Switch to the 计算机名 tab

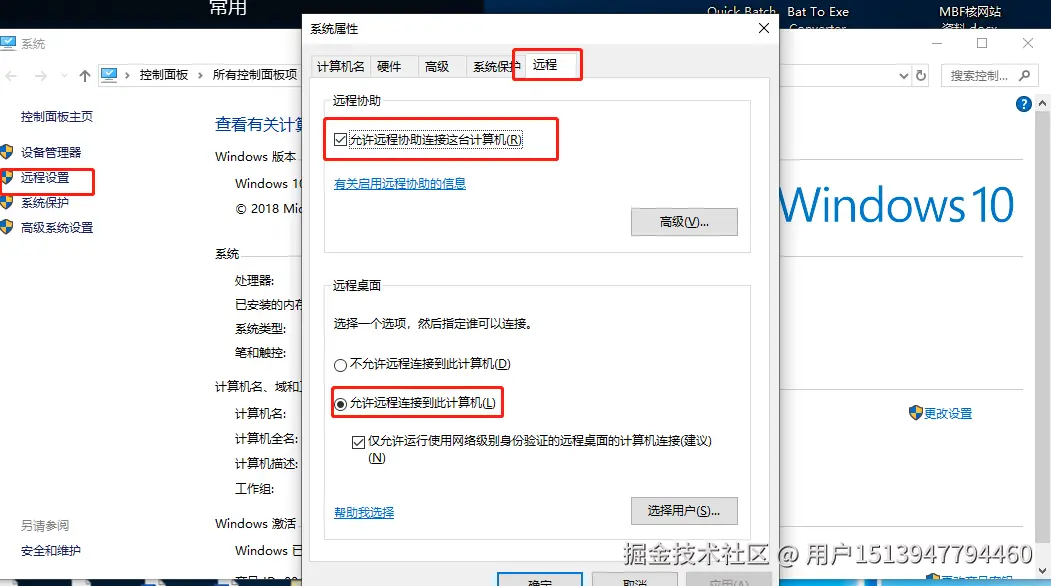point(341,66)
